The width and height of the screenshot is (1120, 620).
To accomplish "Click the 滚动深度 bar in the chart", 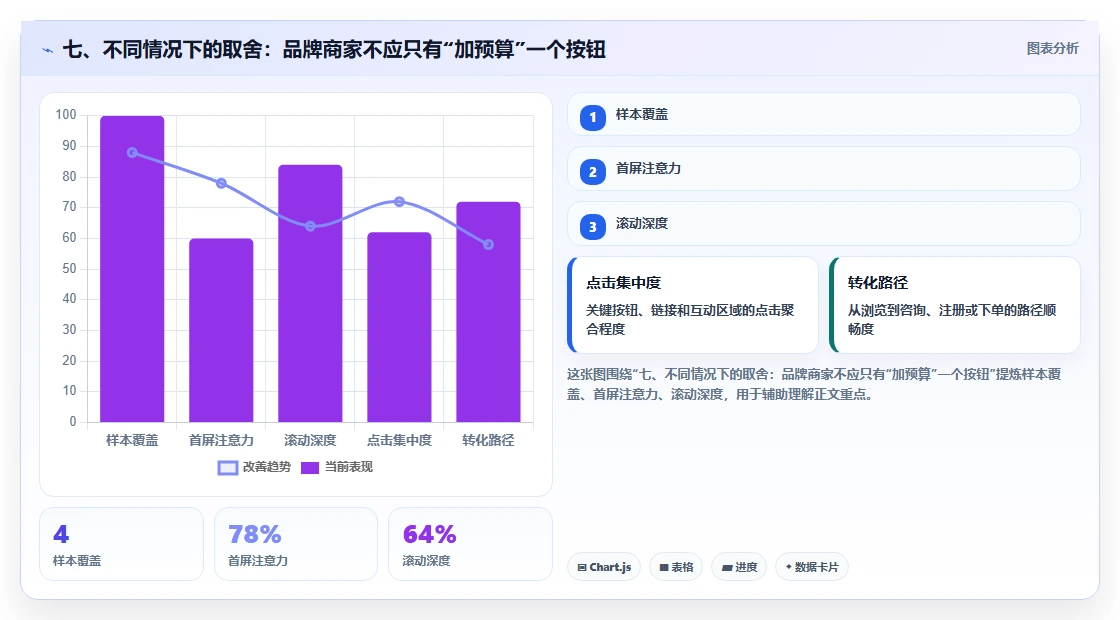I will point(310,293).
